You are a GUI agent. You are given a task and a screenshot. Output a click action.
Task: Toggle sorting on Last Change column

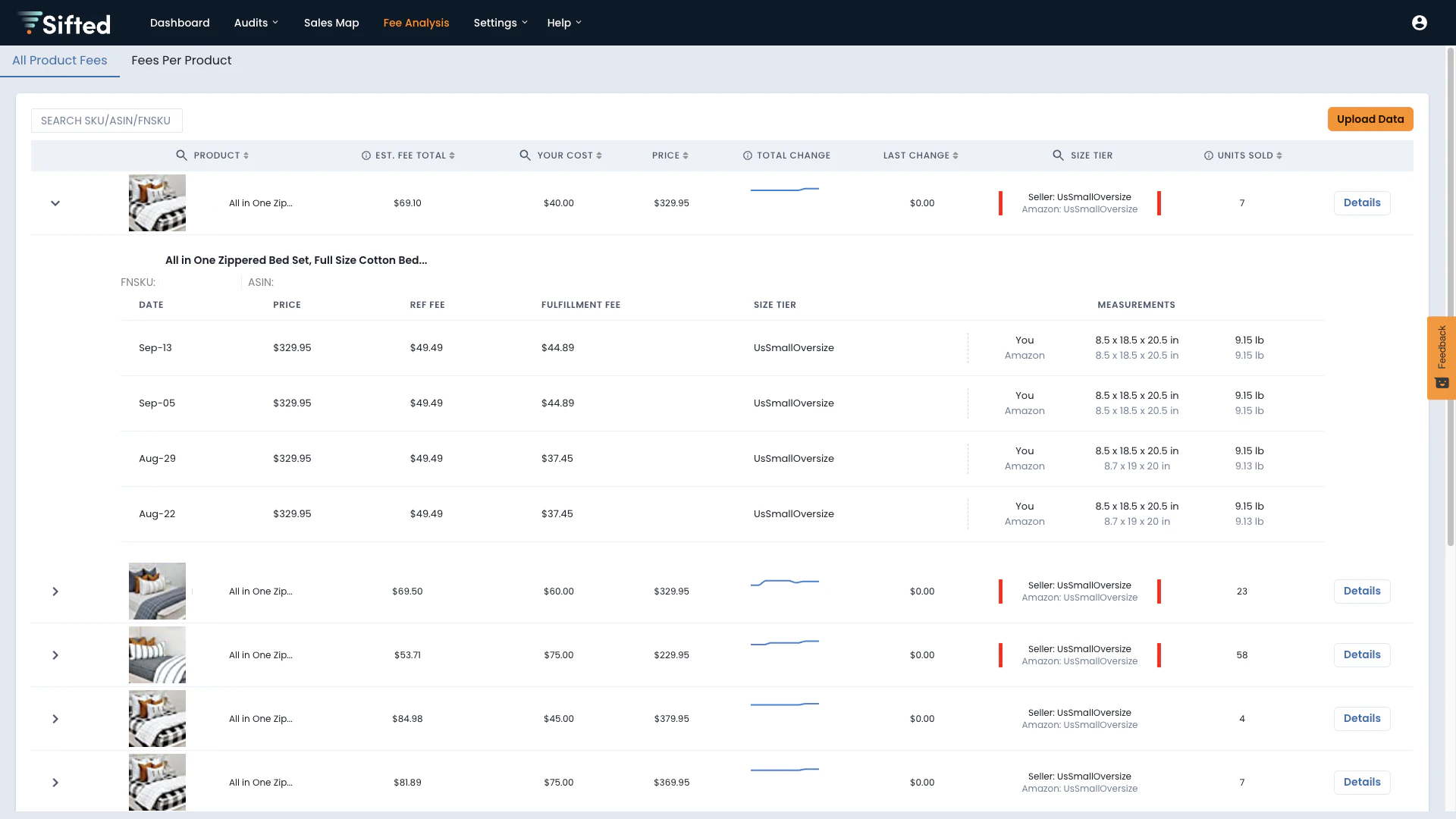pos(955,155)
